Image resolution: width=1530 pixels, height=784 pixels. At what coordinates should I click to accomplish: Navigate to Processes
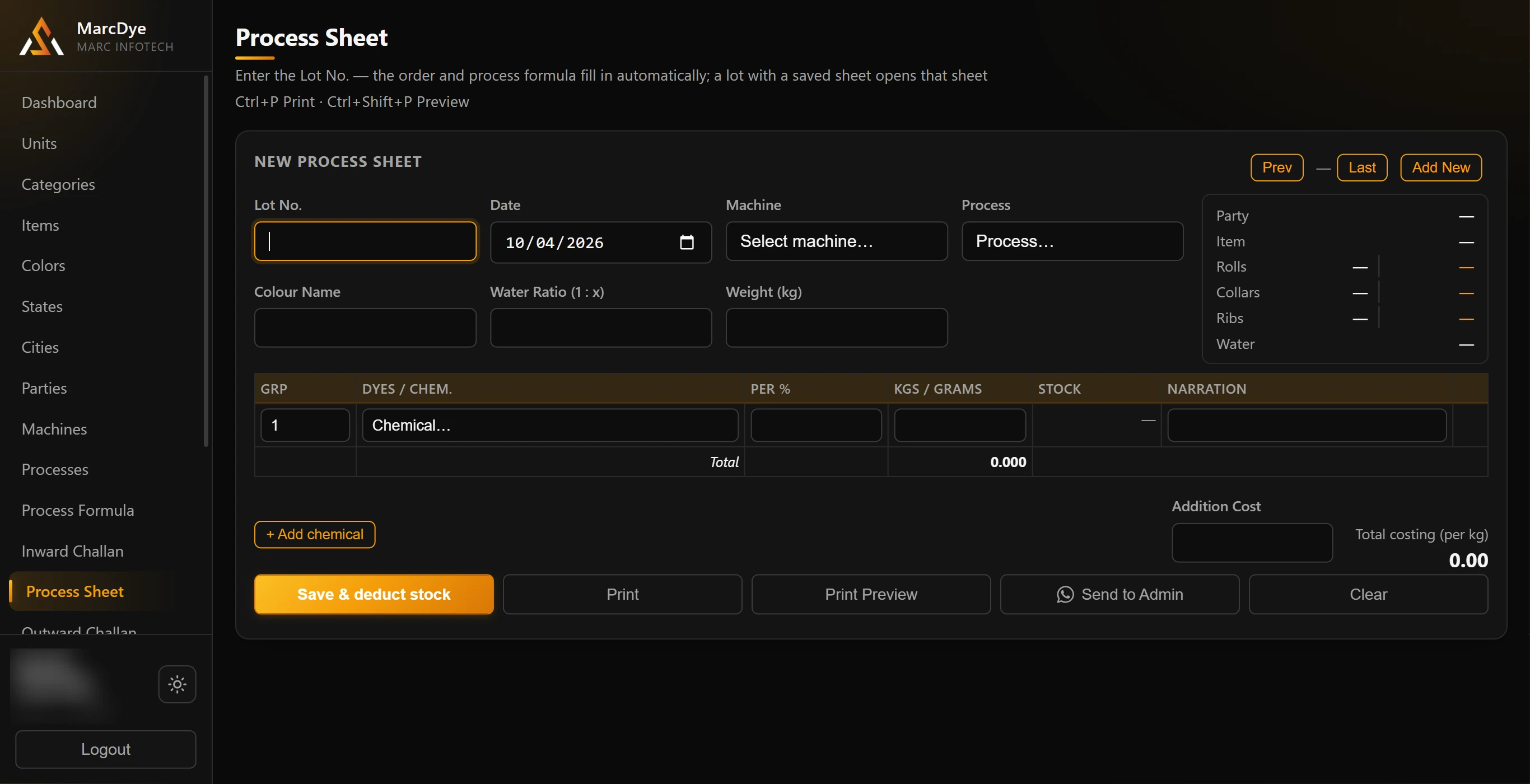[55, 469]
